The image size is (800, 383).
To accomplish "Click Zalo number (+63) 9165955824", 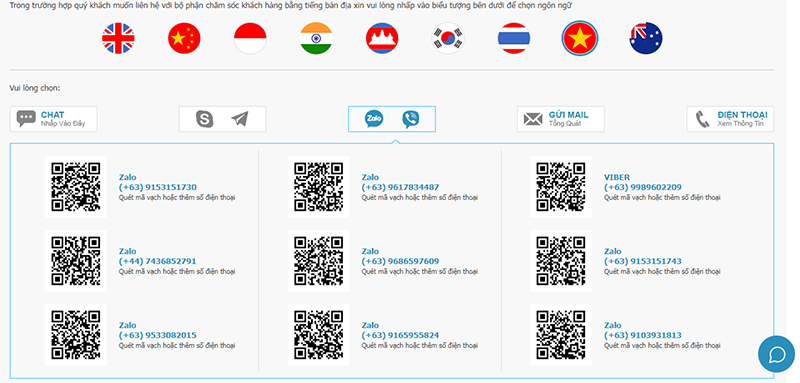I will tap(401, 335).
